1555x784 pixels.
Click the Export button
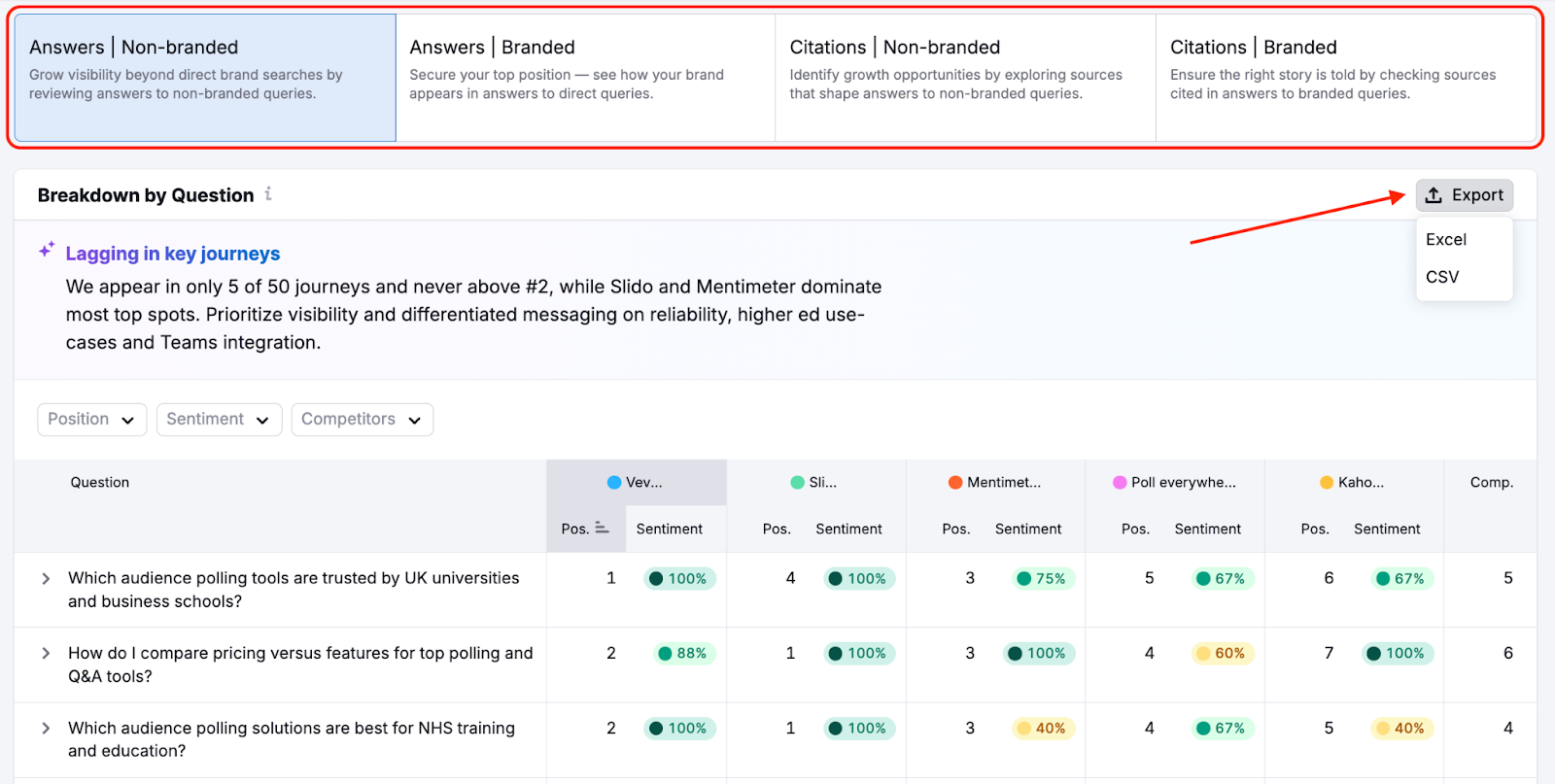1464,195
